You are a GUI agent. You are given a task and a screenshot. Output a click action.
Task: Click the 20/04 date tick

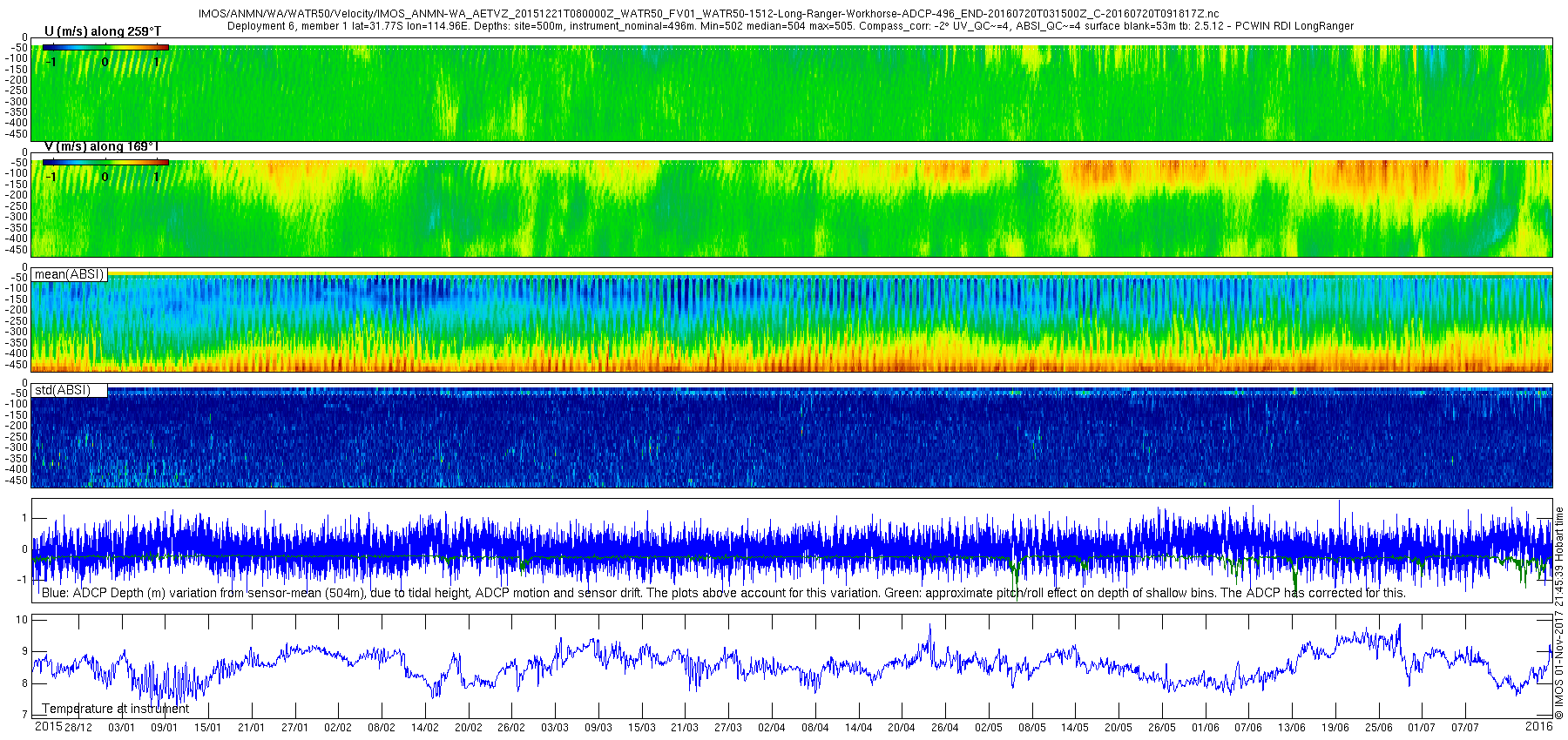902,728
